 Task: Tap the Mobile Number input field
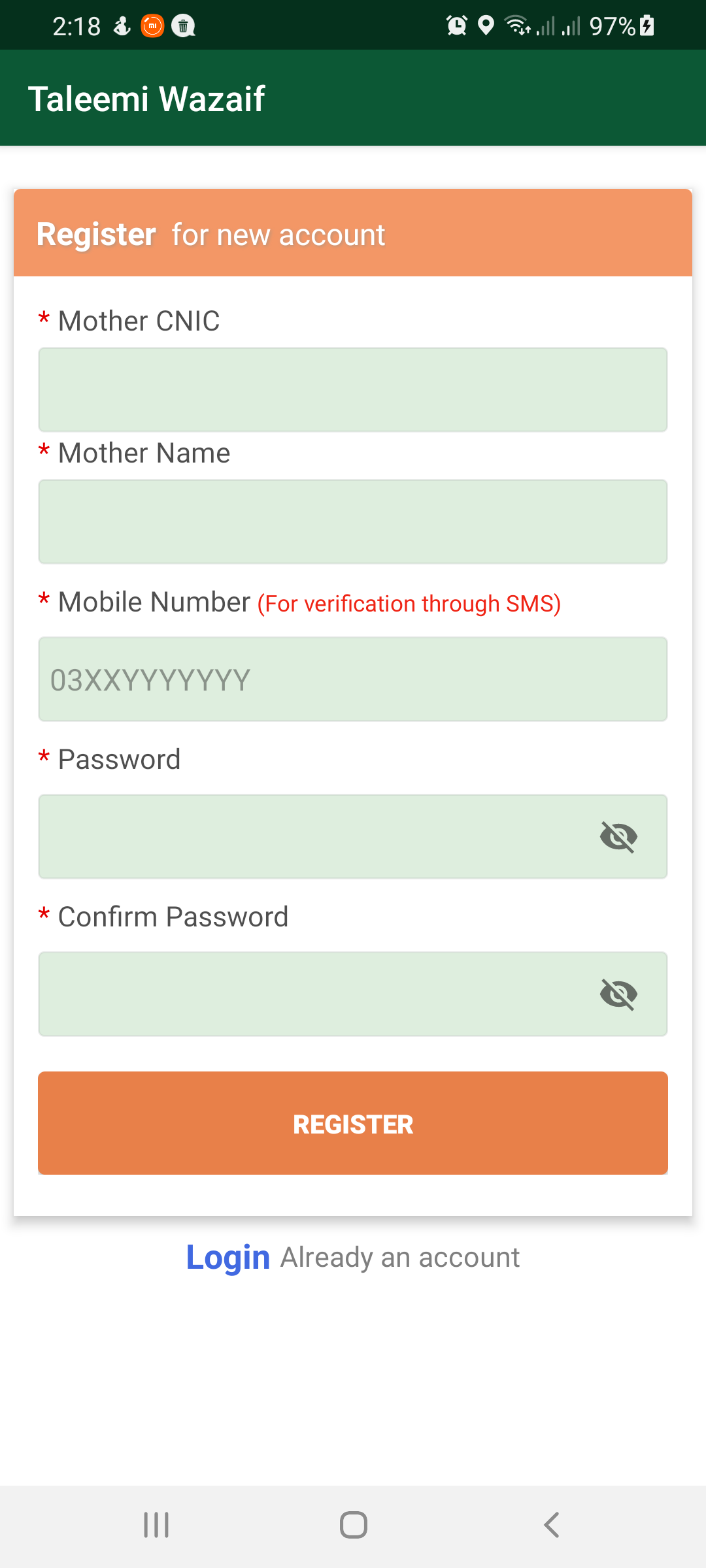point(353,679)
